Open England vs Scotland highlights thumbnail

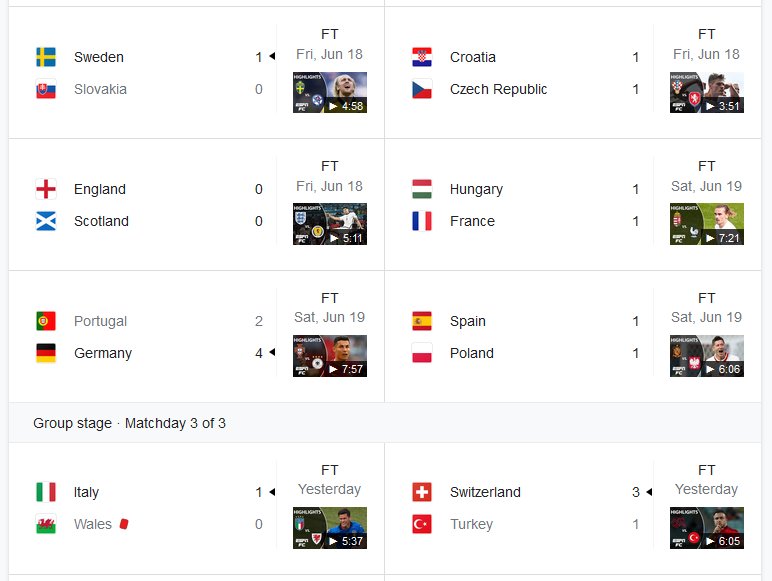[330, 224]
